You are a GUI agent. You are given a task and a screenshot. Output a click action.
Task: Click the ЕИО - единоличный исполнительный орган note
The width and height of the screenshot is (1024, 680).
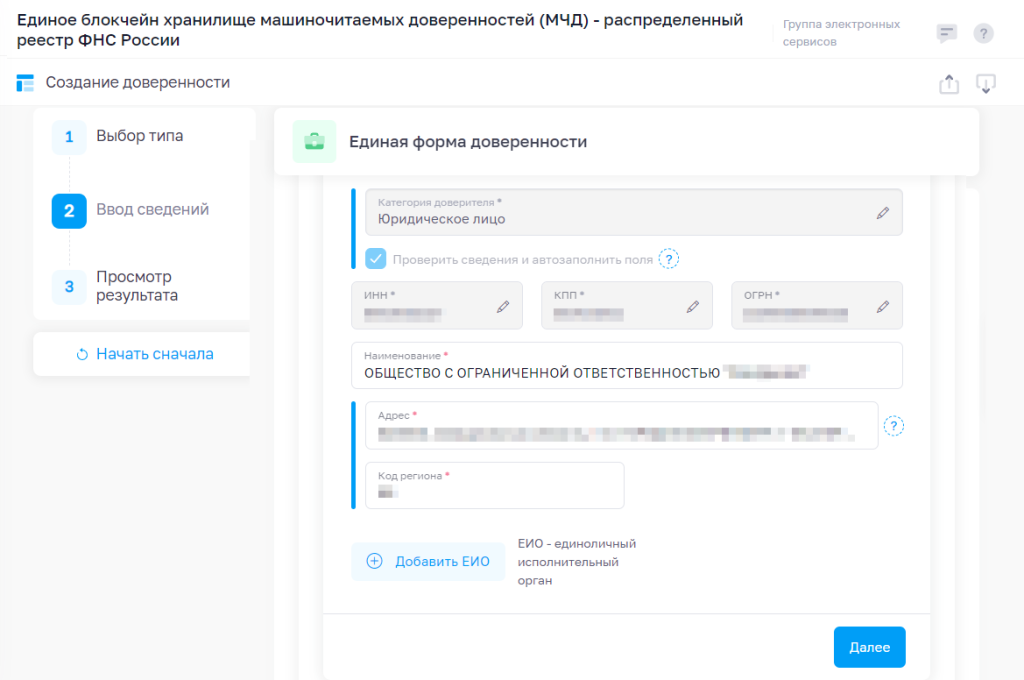coord(577,562)
